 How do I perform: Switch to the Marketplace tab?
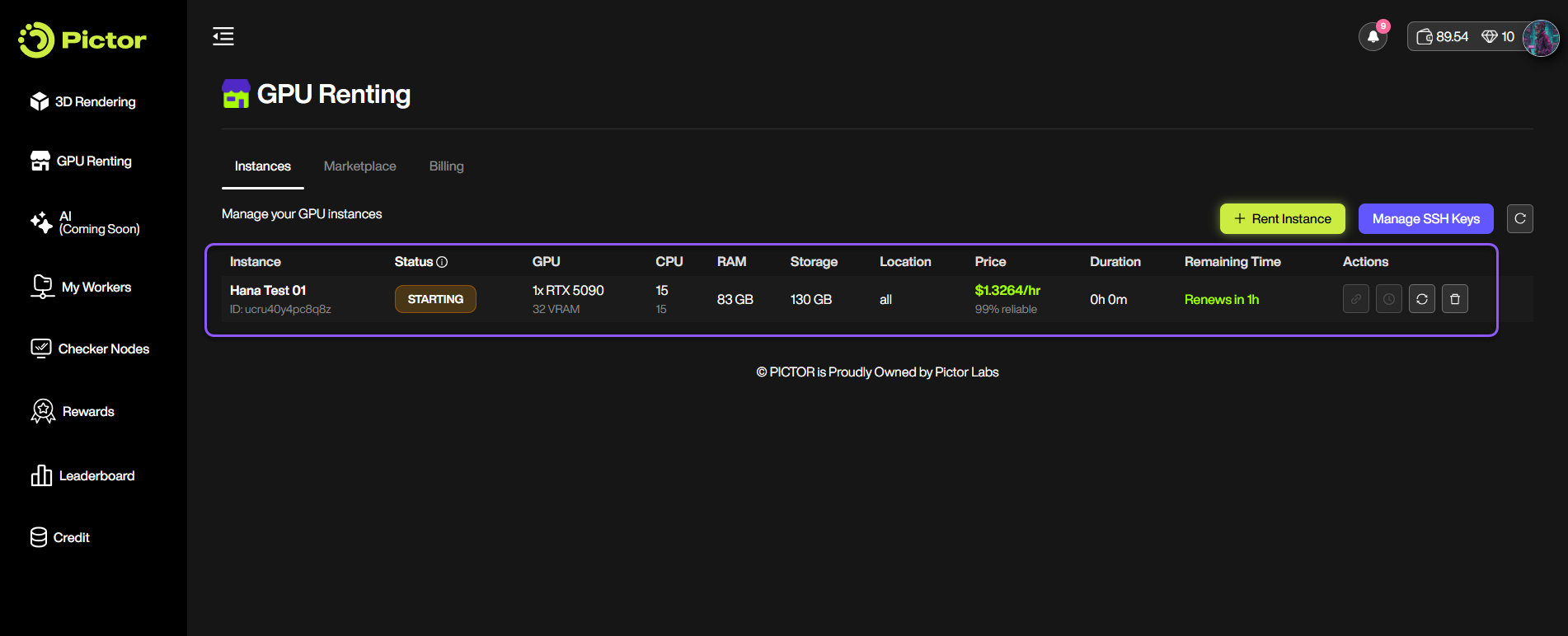[x=359, y=166]
